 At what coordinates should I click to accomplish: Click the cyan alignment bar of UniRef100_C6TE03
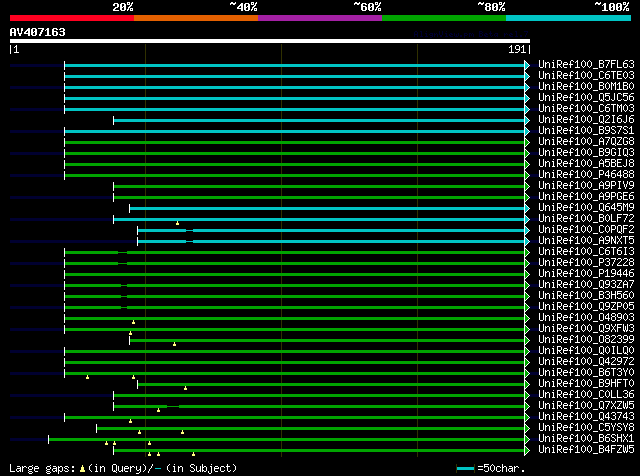[x=295, y=76]
